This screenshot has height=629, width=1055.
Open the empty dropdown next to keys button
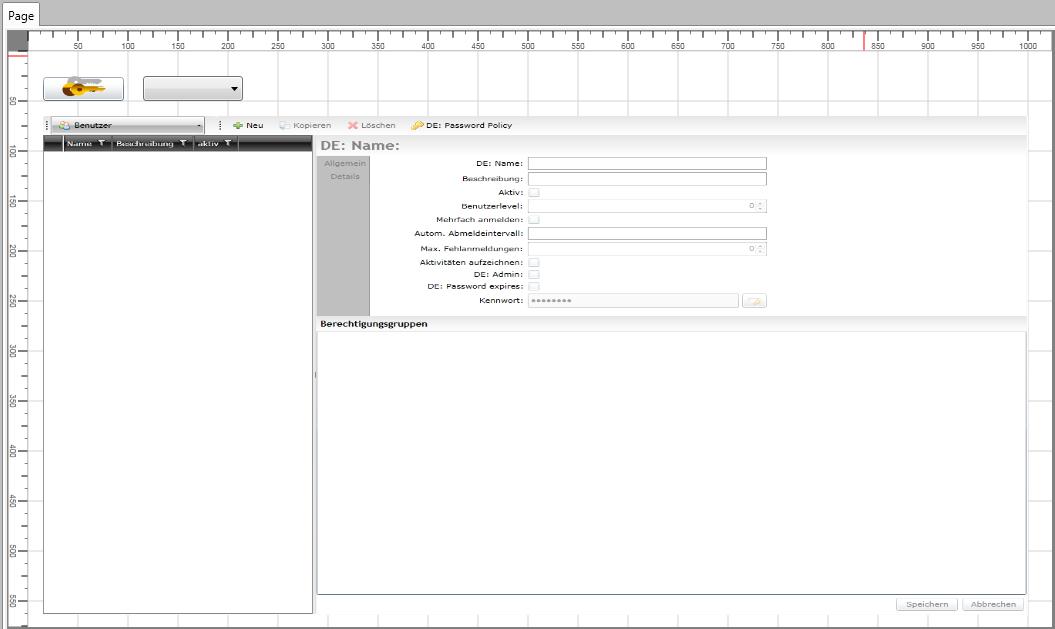click(x=193, y=89)
